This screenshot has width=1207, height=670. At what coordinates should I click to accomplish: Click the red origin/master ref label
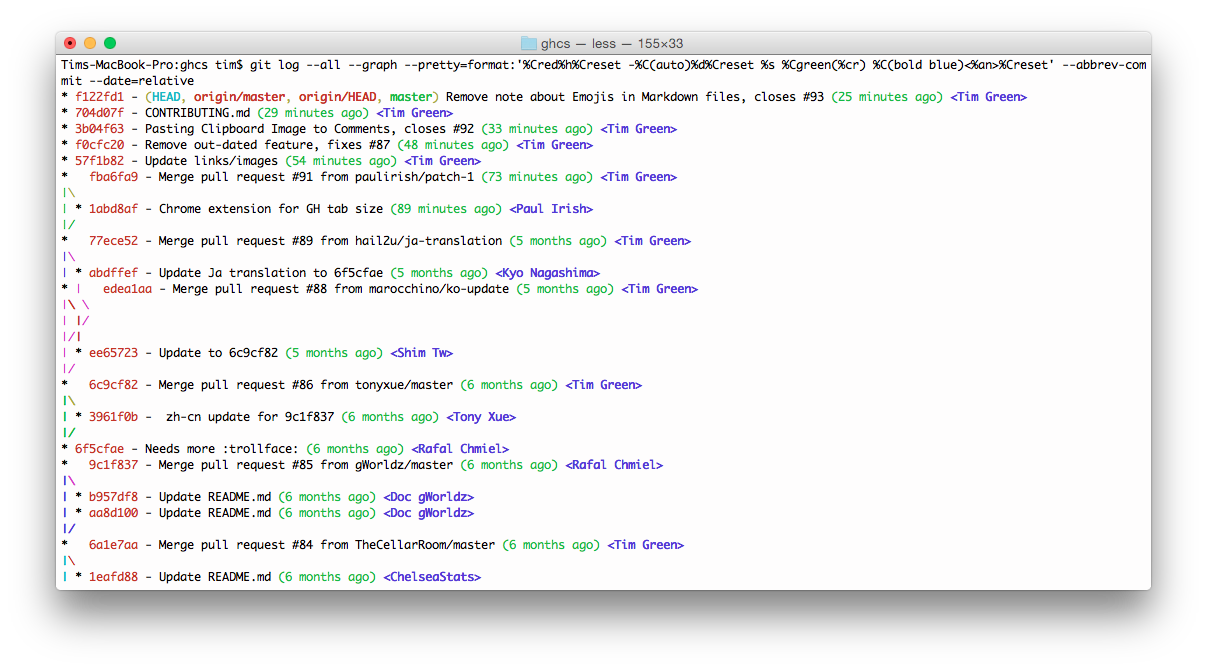point(240,97)
